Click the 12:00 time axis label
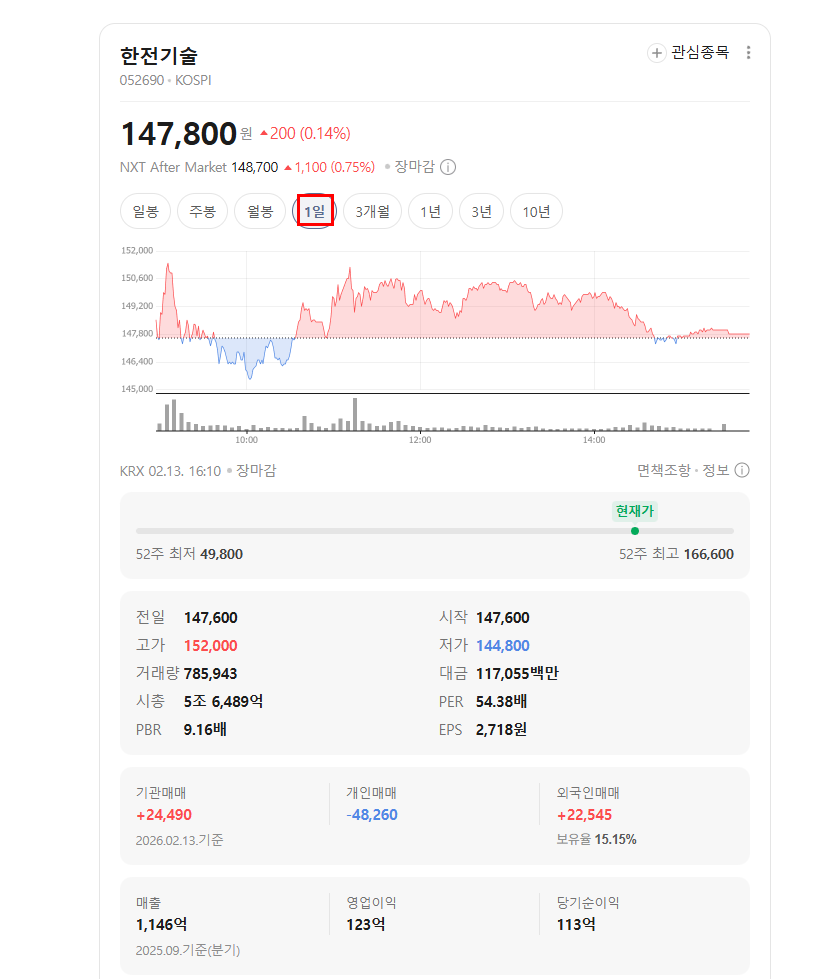Viewport: 828px width, 979px height. (x=420, y=440)
